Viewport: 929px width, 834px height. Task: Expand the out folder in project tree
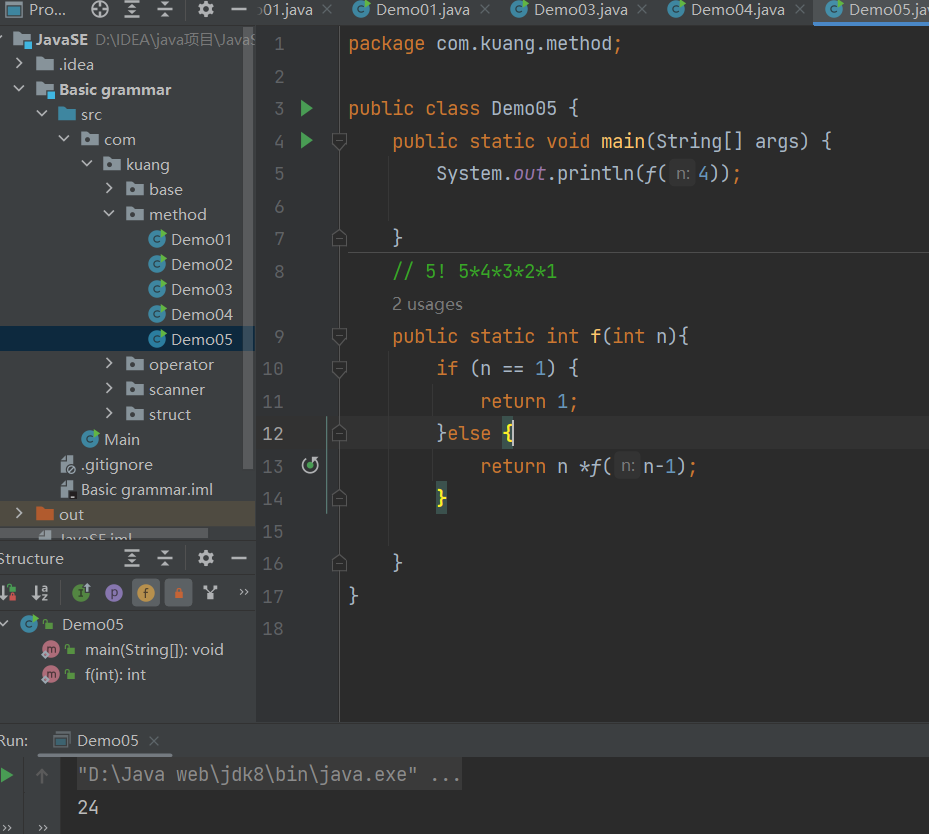point(19,514)
